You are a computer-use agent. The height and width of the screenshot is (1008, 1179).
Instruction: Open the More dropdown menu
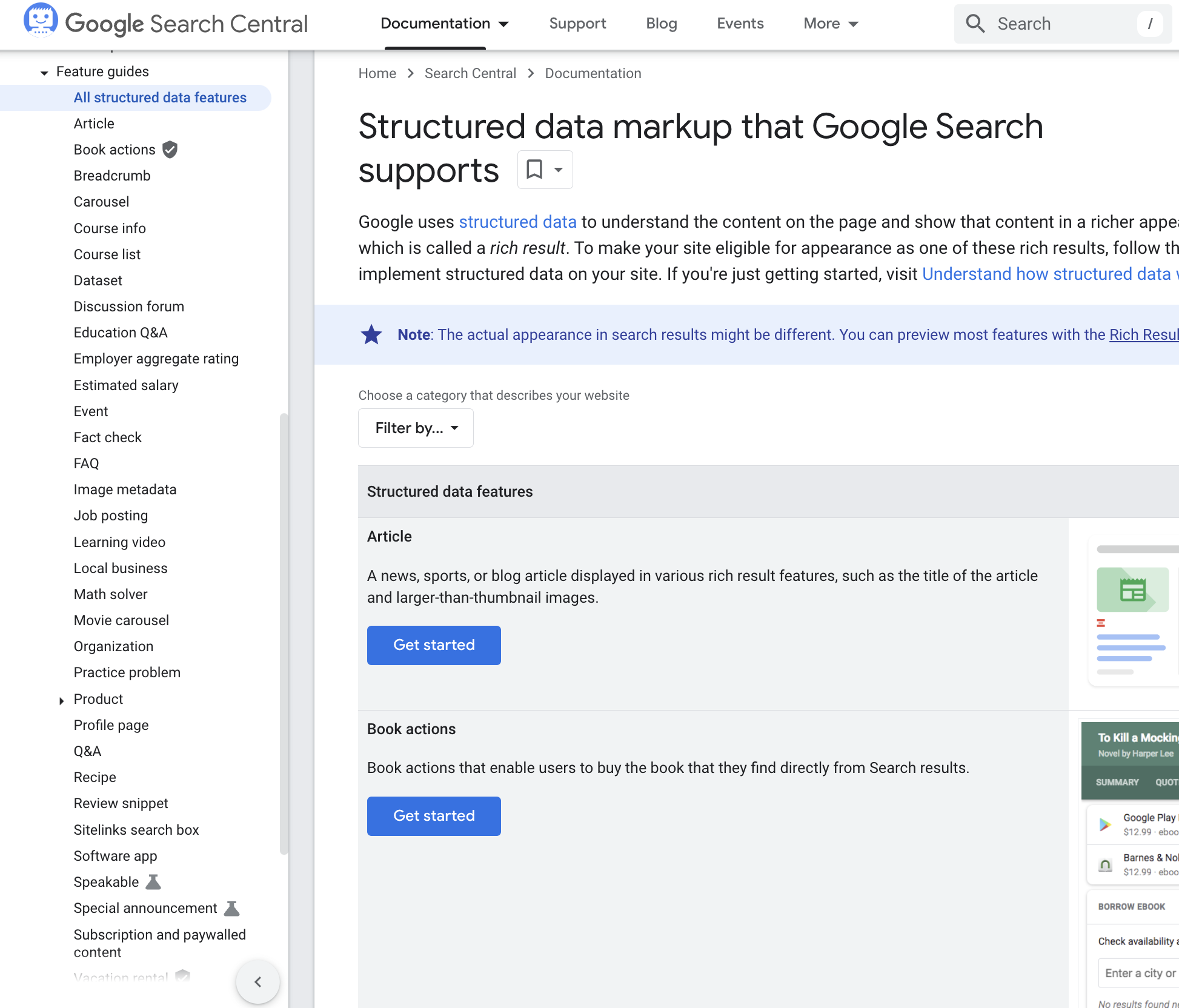[831, 24]
